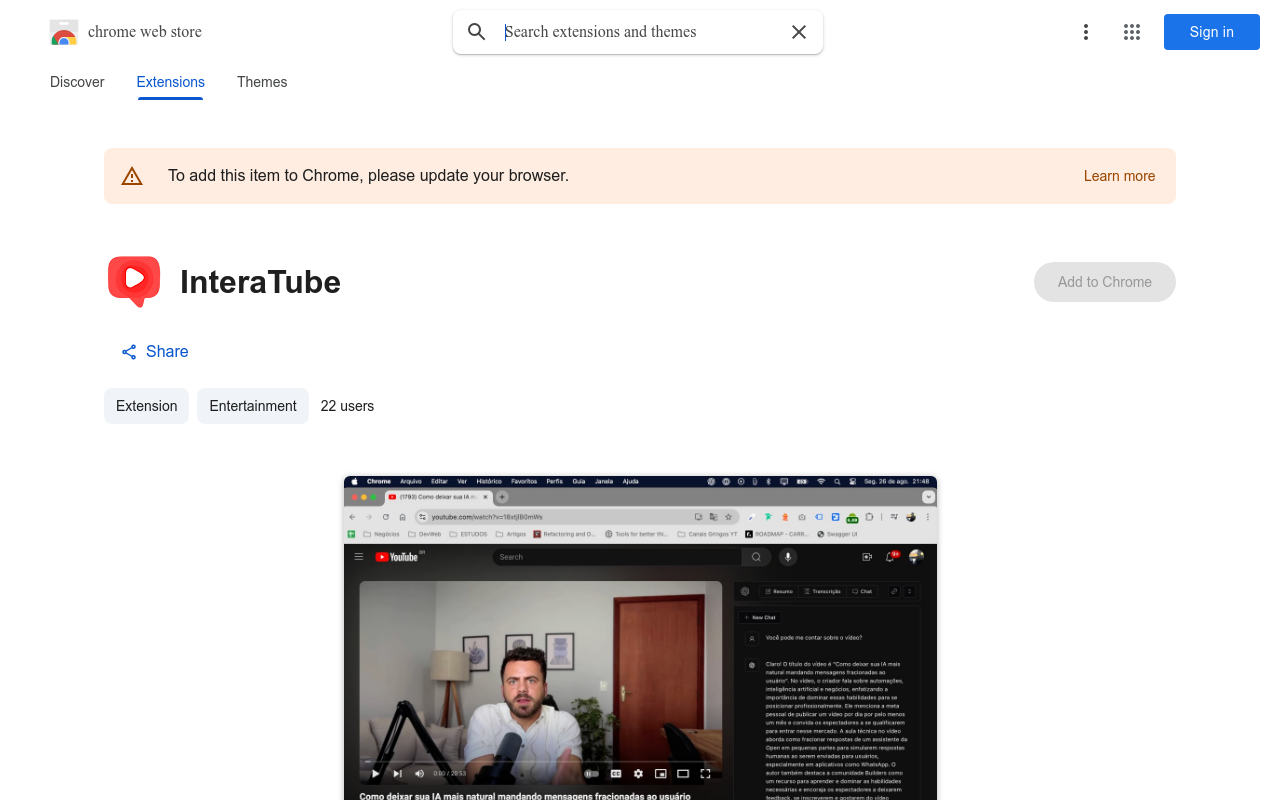Select the Extensions tab
Viewport: 1280px width, 800px height.
tap(171, 82)
